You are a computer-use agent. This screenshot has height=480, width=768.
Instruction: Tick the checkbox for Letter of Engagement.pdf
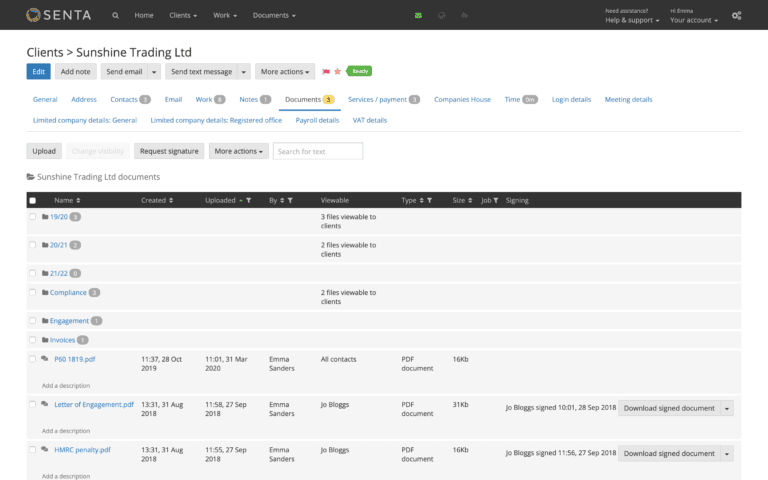[x=33, y=405]
